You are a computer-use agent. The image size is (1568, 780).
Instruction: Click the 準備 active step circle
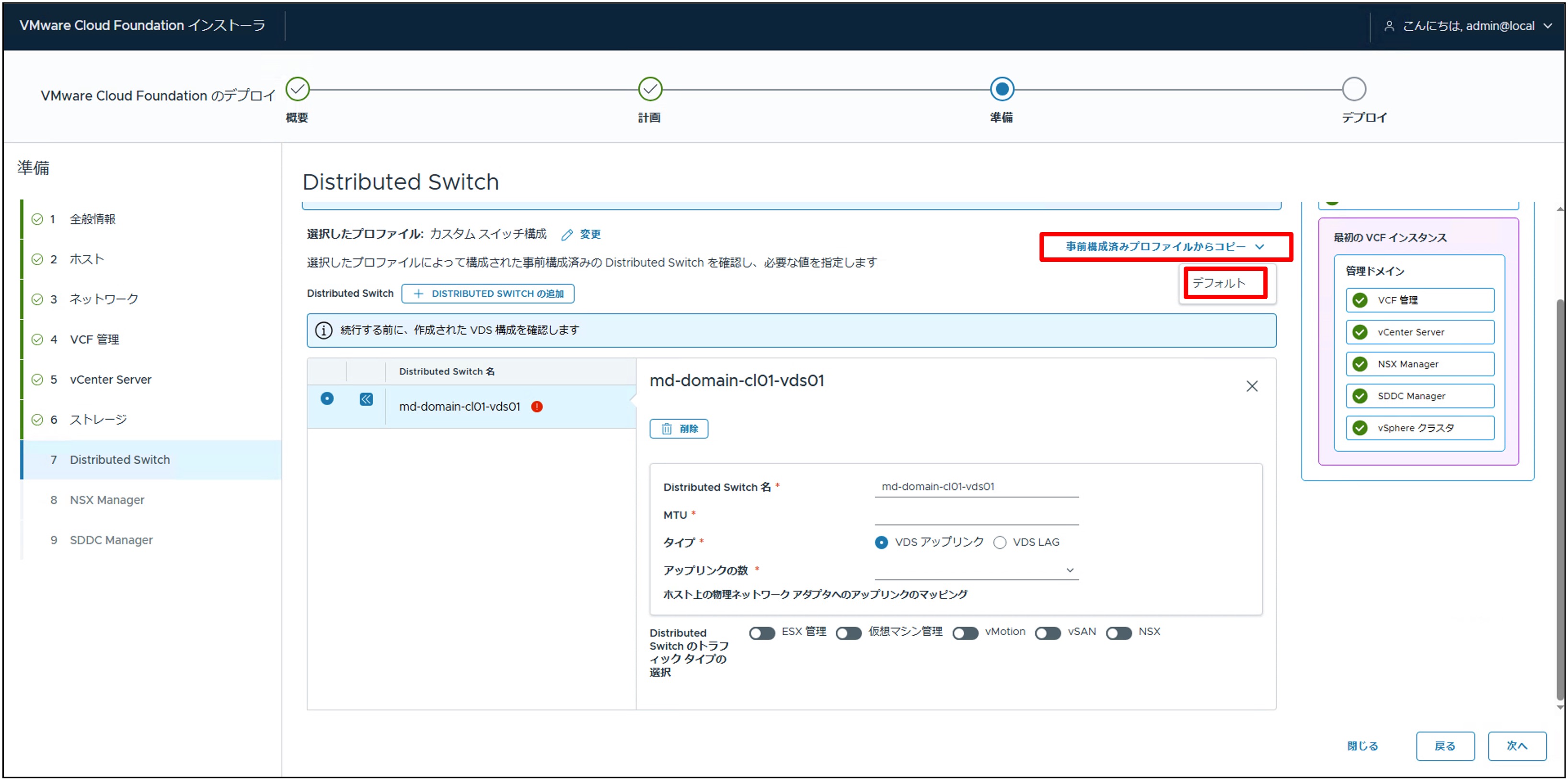(1002, 90)
